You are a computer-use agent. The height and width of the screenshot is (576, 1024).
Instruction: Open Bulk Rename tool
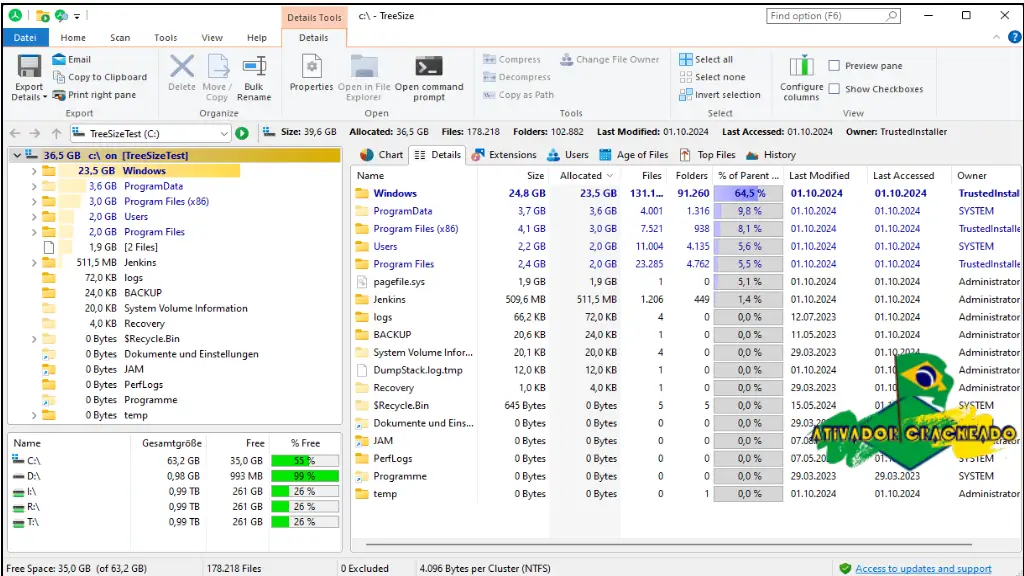(254, 78)
